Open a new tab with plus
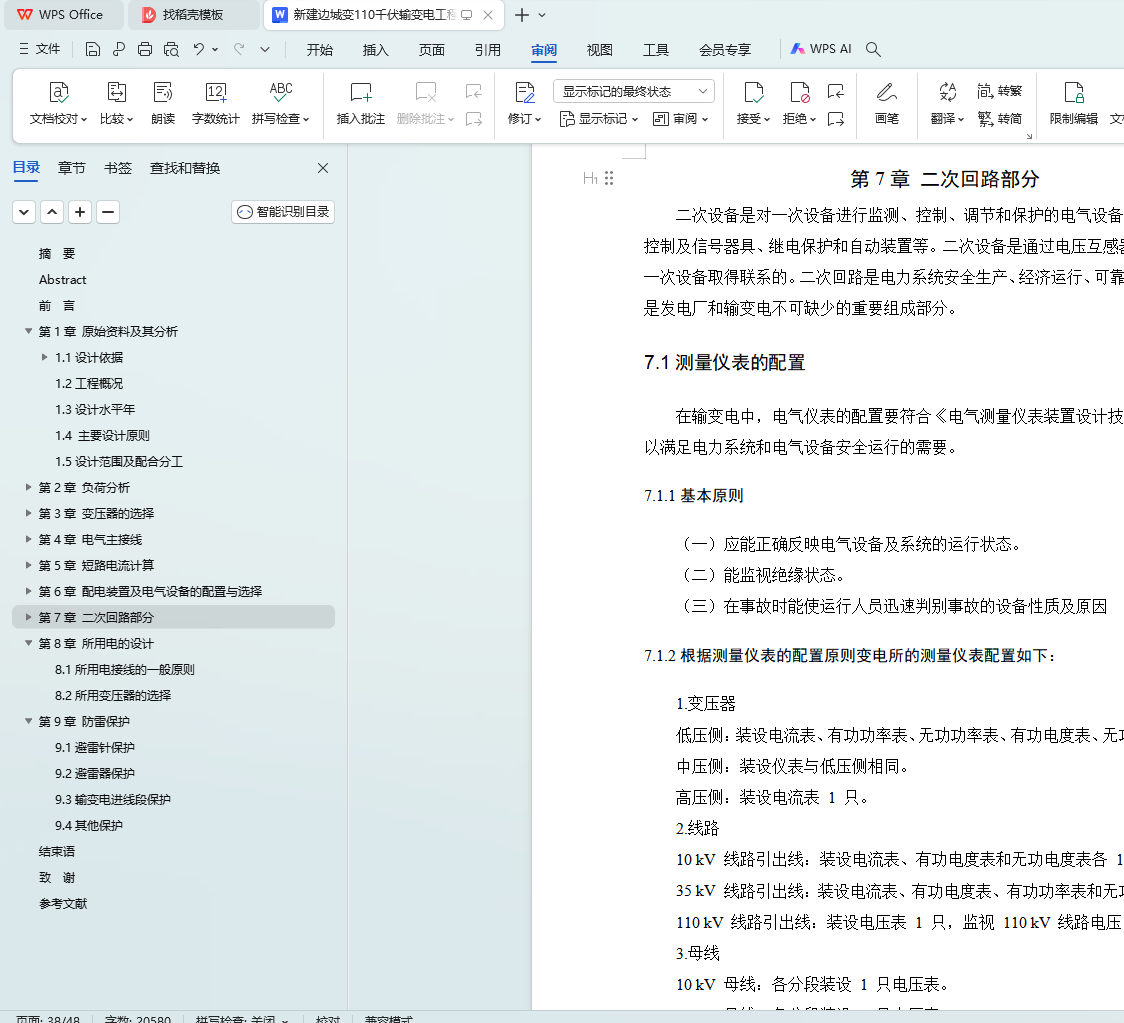1124x1023 pixels. 522,15
